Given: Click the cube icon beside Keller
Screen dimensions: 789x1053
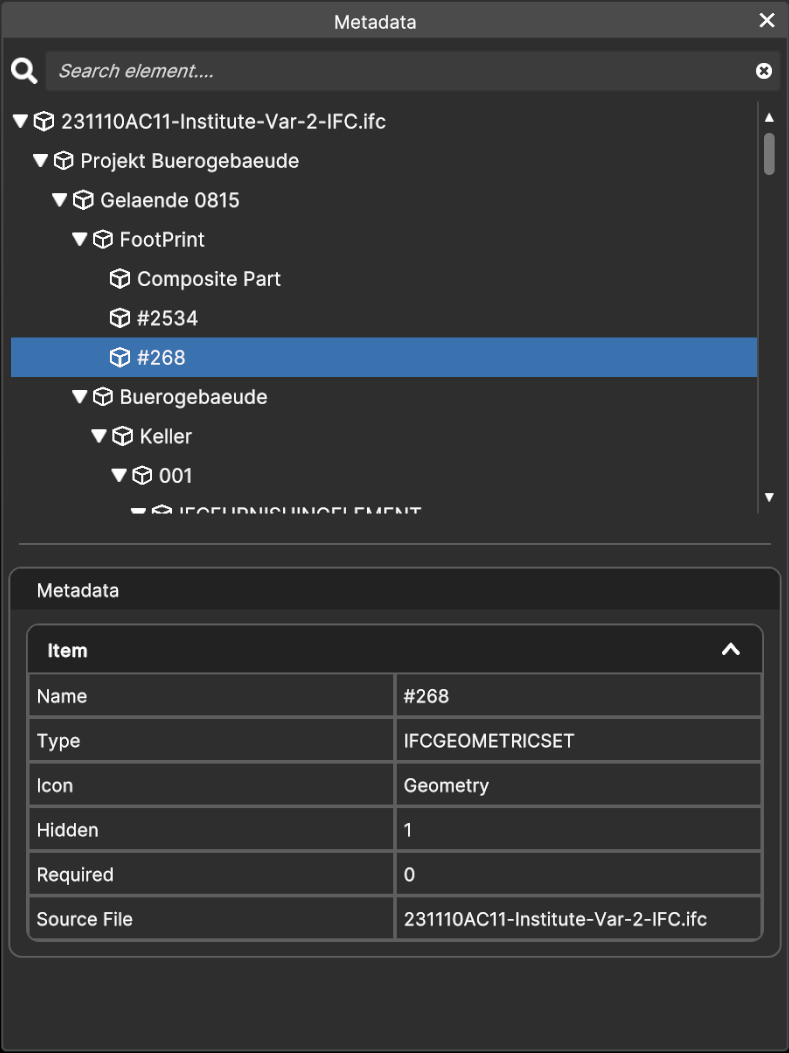Looking at the screenshot, I should [x=122, y=436].
